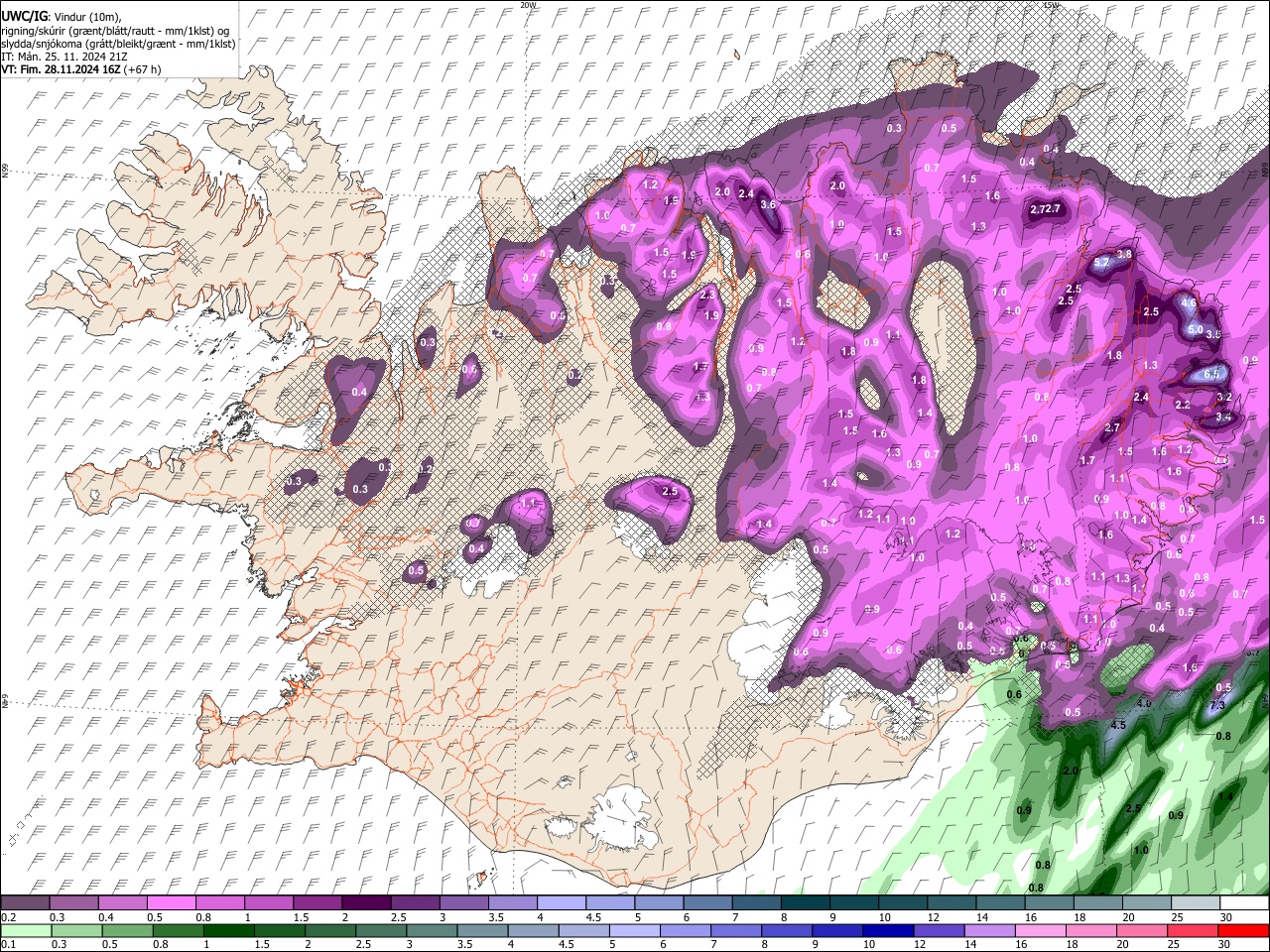Click the 3.8 snowfall value on the map
Viewport: 1270px width, 952px height.
tap(1124, 254)
